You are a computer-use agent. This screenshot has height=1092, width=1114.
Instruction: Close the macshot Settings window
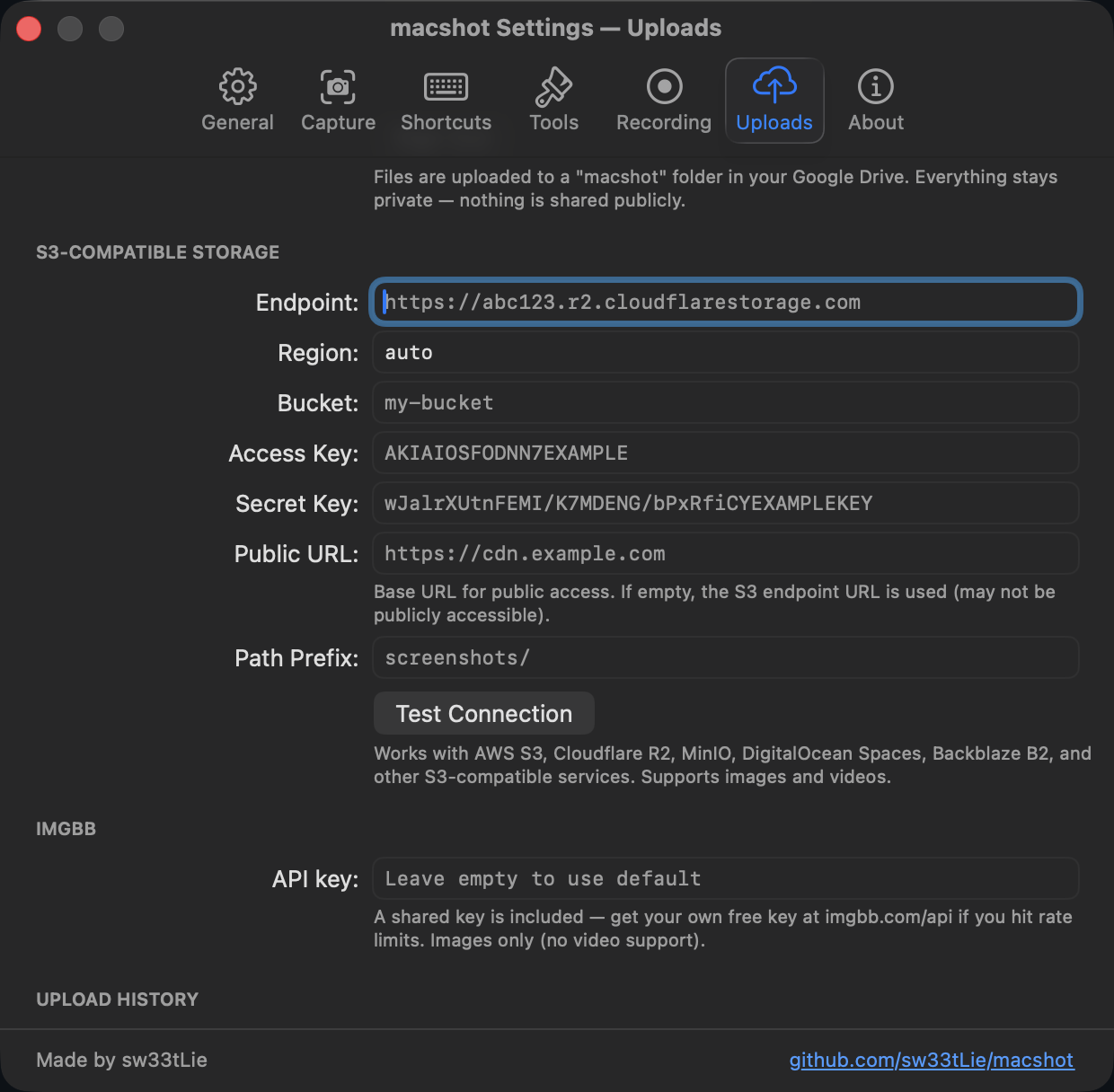29,29
